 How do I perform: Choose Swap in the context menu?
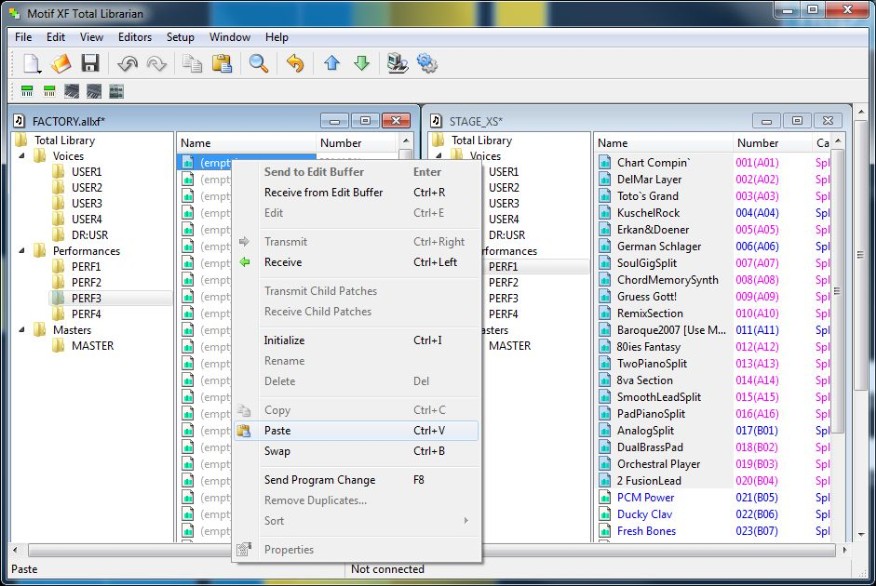click(356, 451)
